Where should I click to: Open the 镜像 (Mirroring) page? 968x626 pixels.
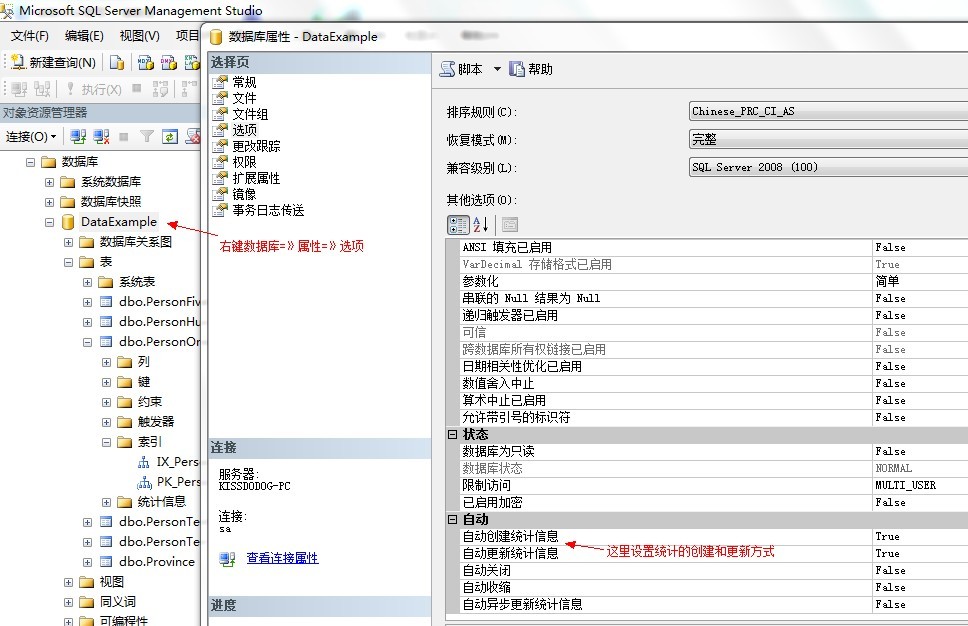pyautogui.click(x=244, y=194)
